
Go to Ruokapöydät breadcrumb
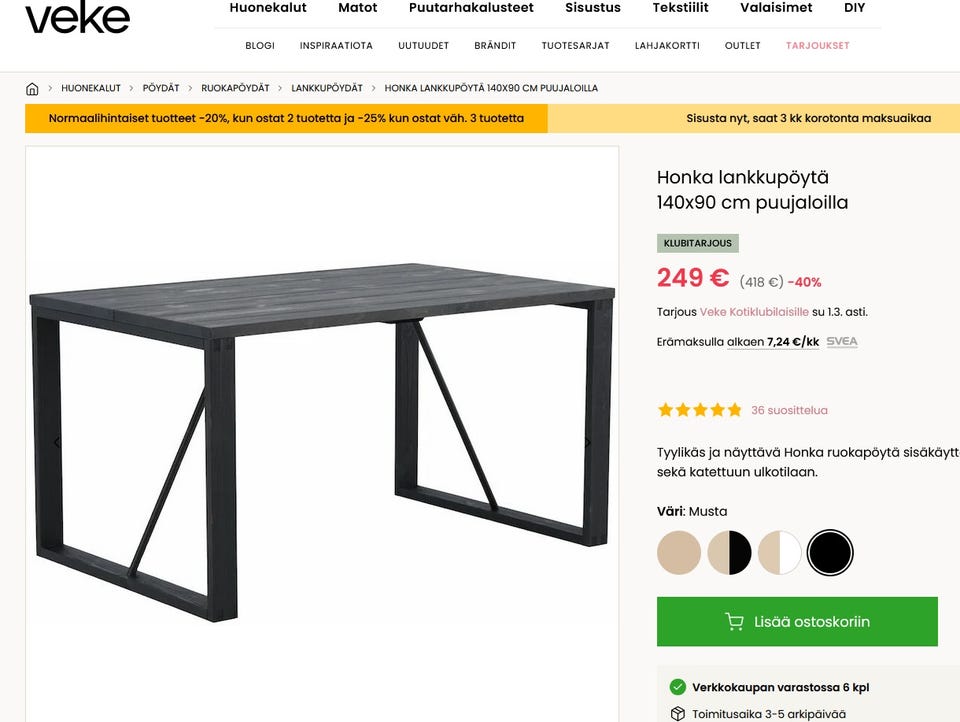click(x=235, y=88)
